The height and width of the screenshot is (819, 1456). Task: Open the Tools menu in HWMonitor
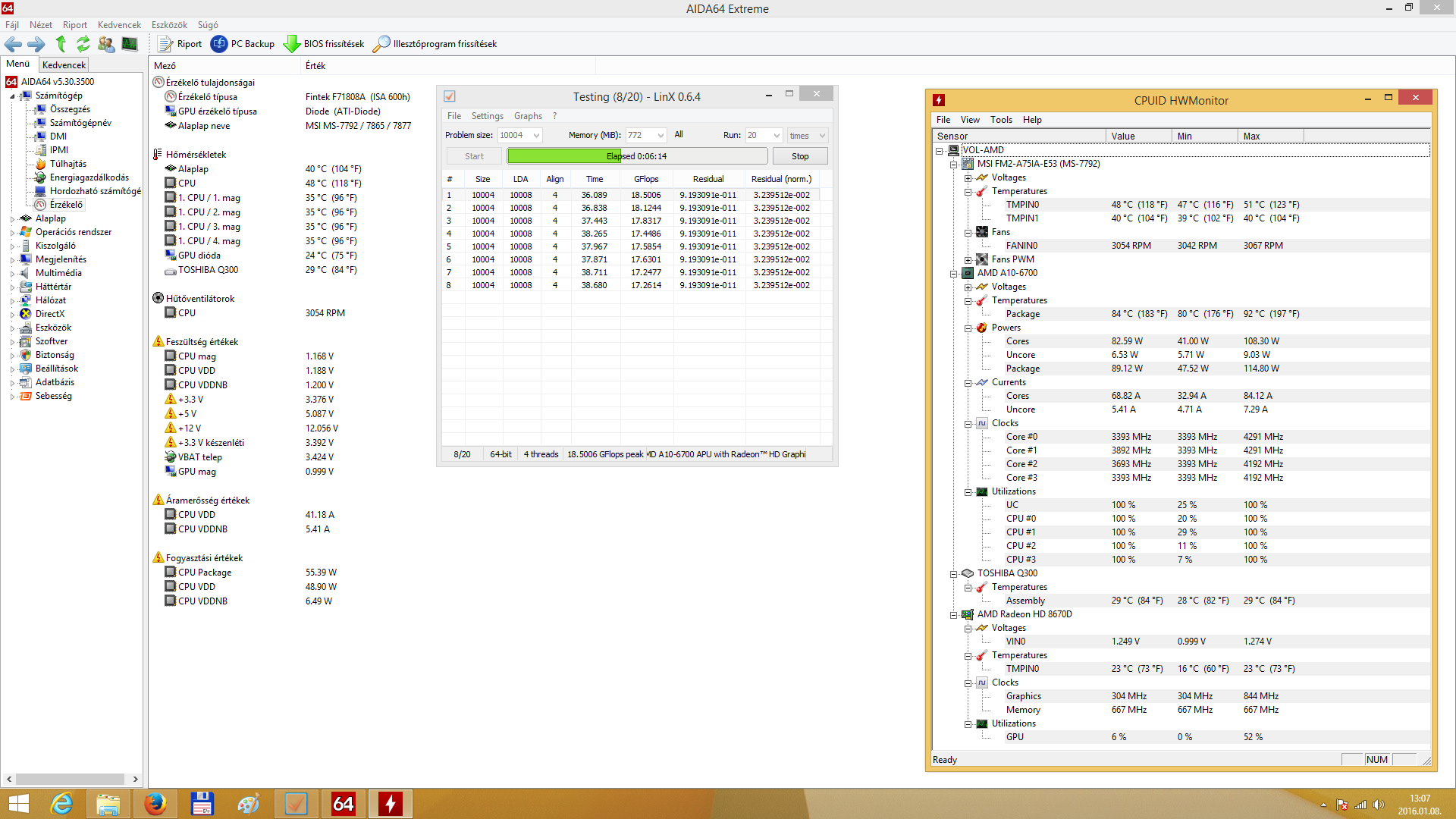1001,120
